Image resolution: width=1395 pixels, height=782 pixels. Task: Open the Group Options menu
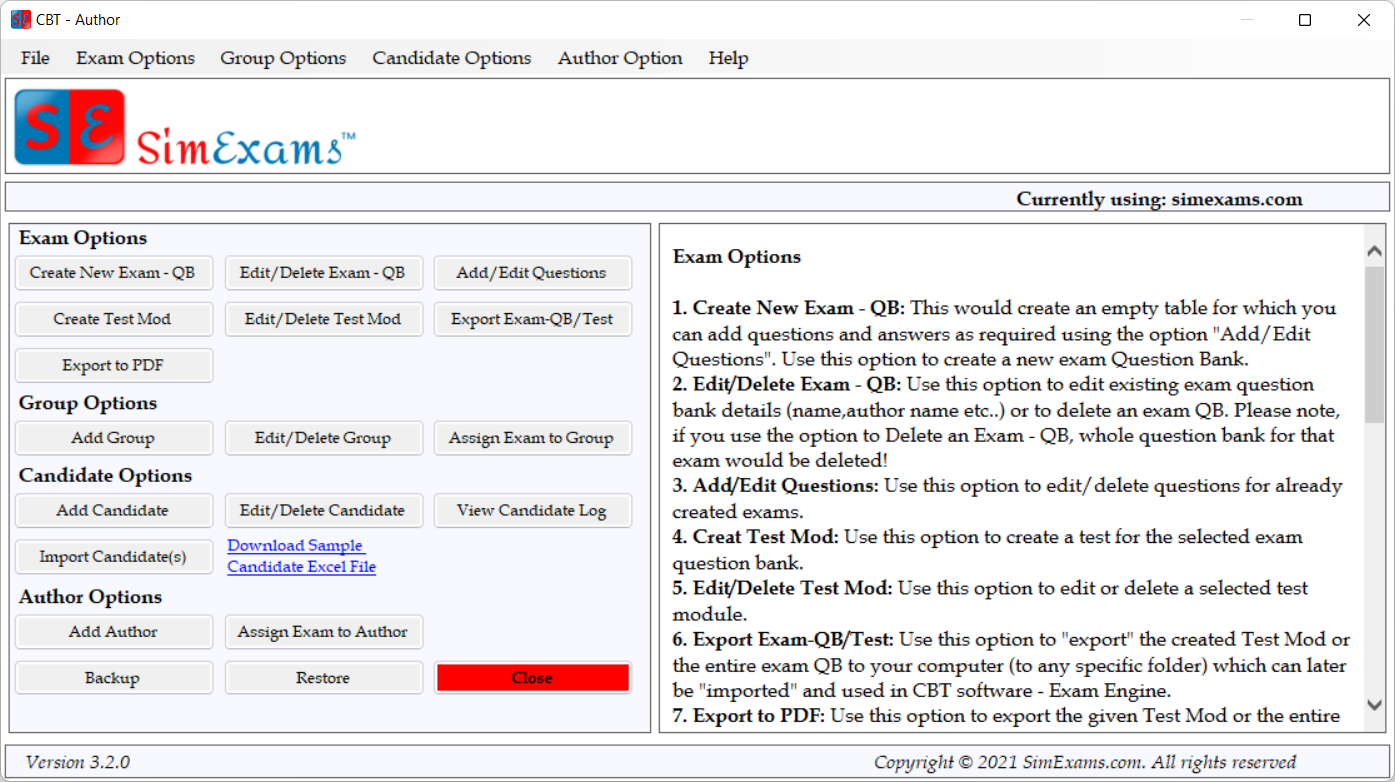coord(283,58)
